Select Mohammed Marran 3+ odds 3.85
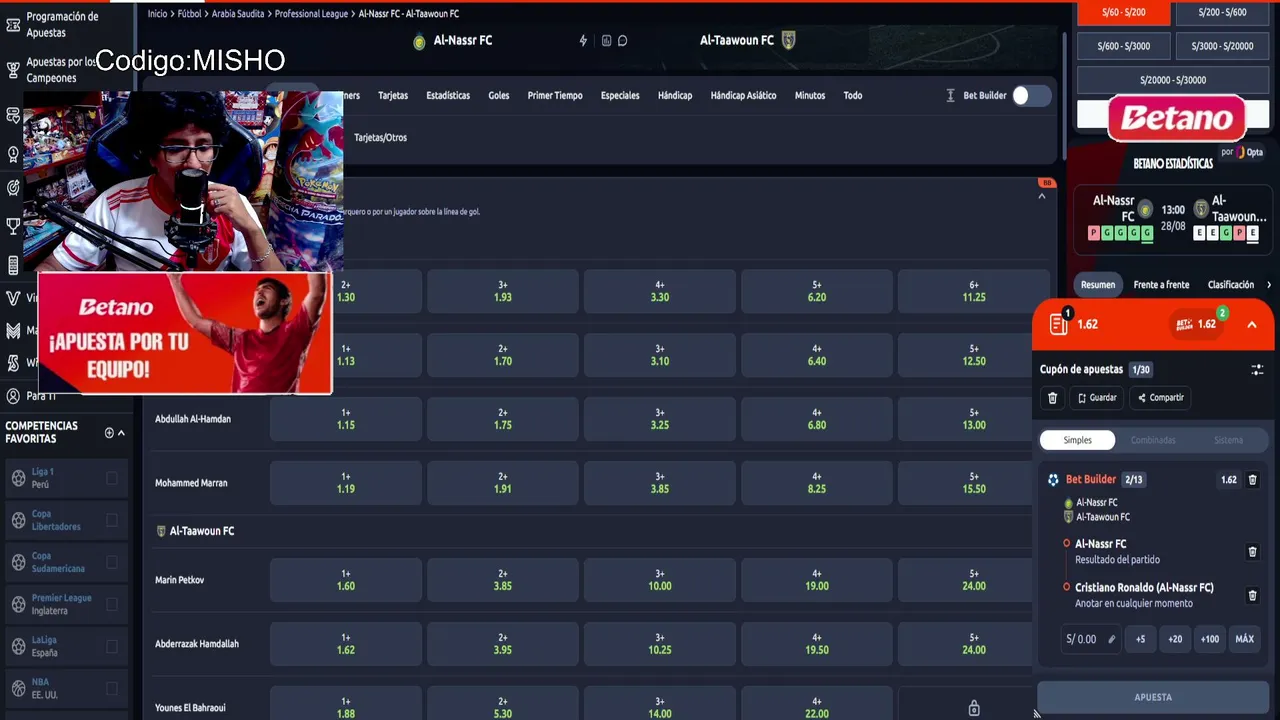This screenshot has width=1280, height=720. pyautogui.click(x=660, y=483)
